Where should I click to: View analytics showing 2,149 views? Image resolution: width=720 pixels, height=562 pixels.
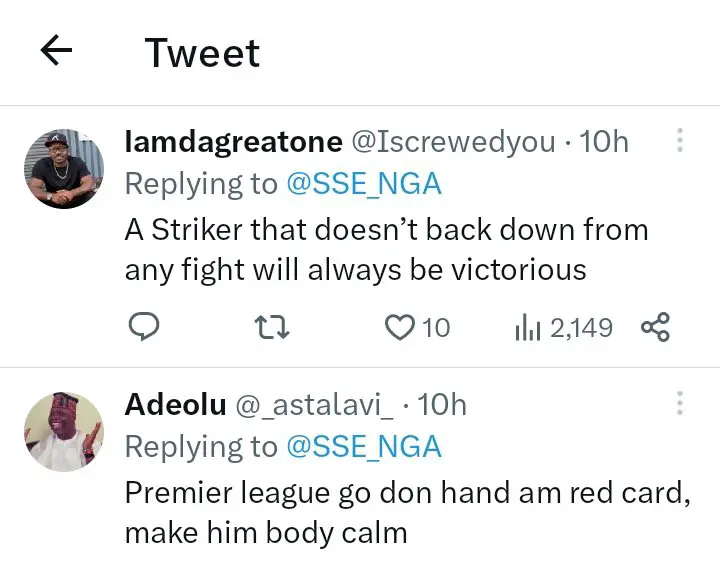click(x=527, y=327)
